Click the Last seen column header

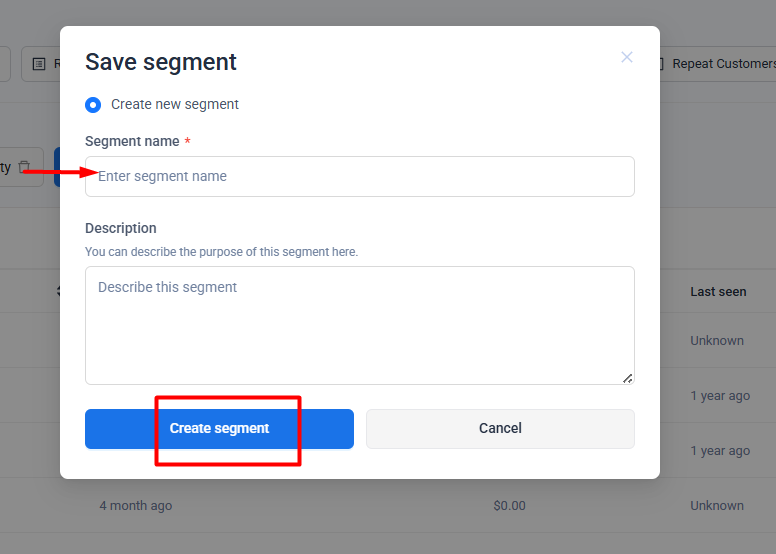tap(718, 292)
